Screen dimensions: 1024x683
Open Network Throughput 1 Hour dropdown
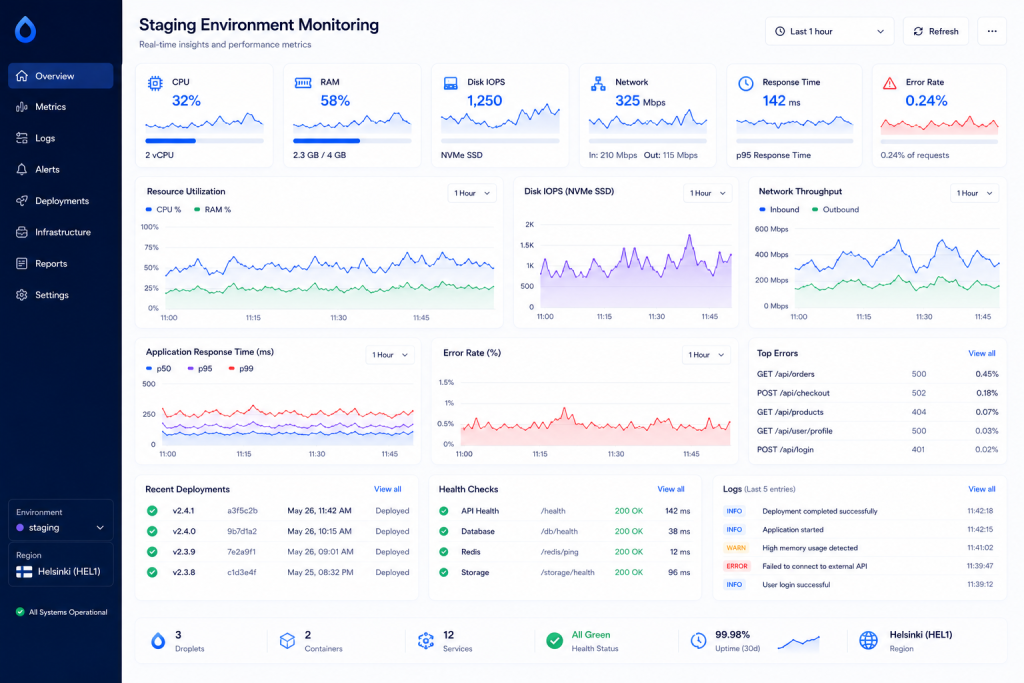pos(974,193)
